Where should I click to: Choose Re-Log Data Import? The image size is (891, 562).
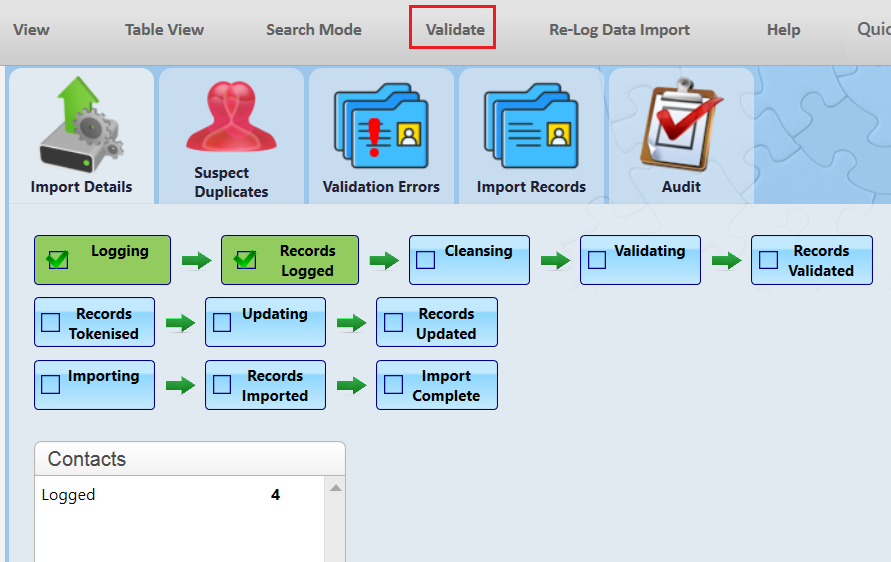tap(619, 30)
